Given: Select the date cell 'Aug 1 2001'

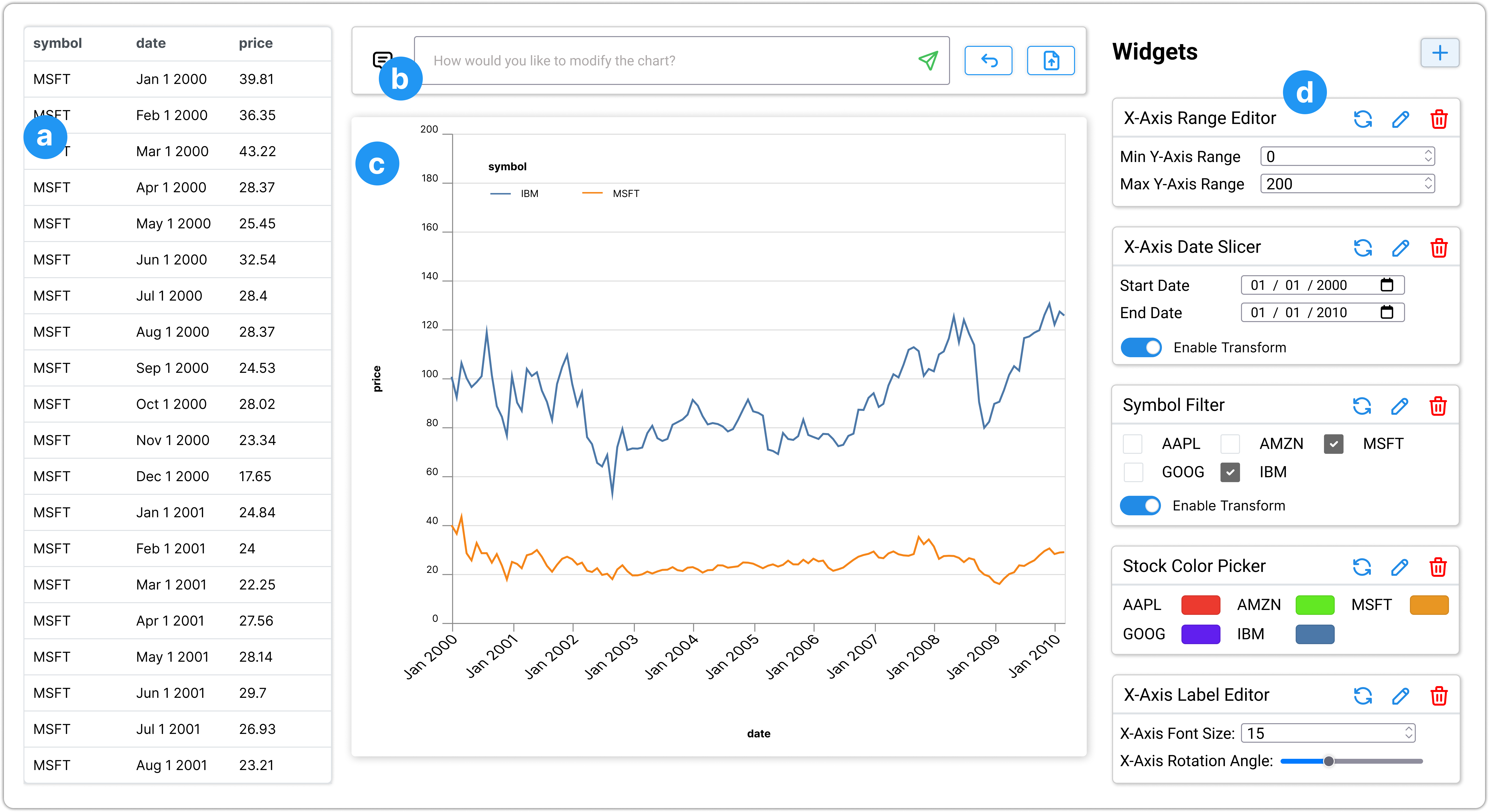Looking at the screenshot, I should (x=171, y=765).
